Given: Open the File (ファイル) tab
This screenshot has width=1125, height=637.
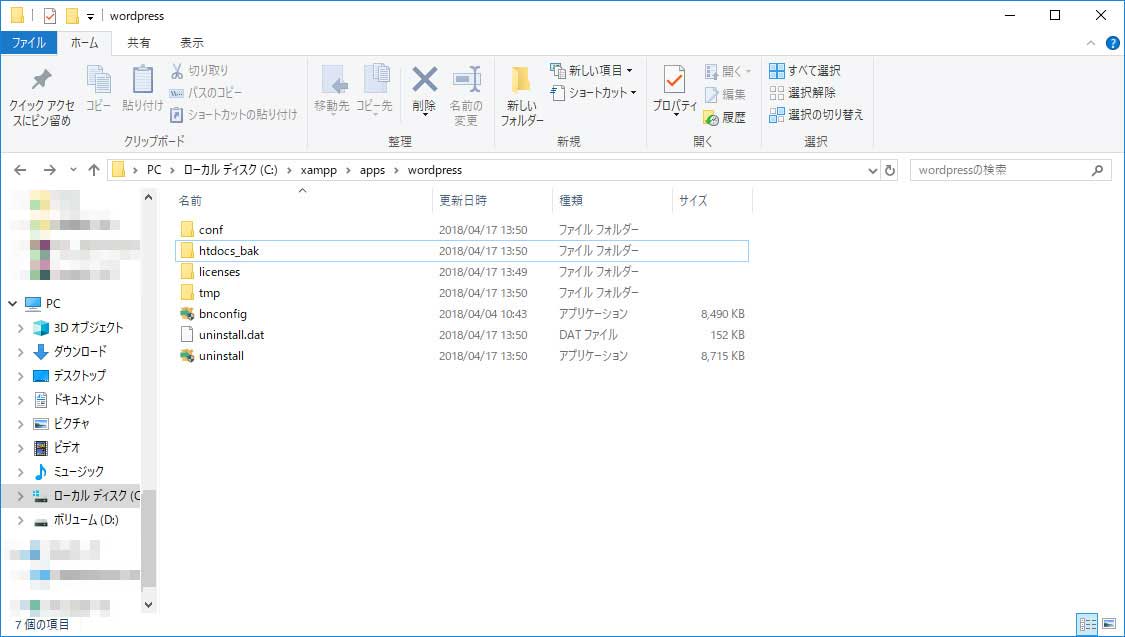Looking at the screenshot, I should coord(28,43).
